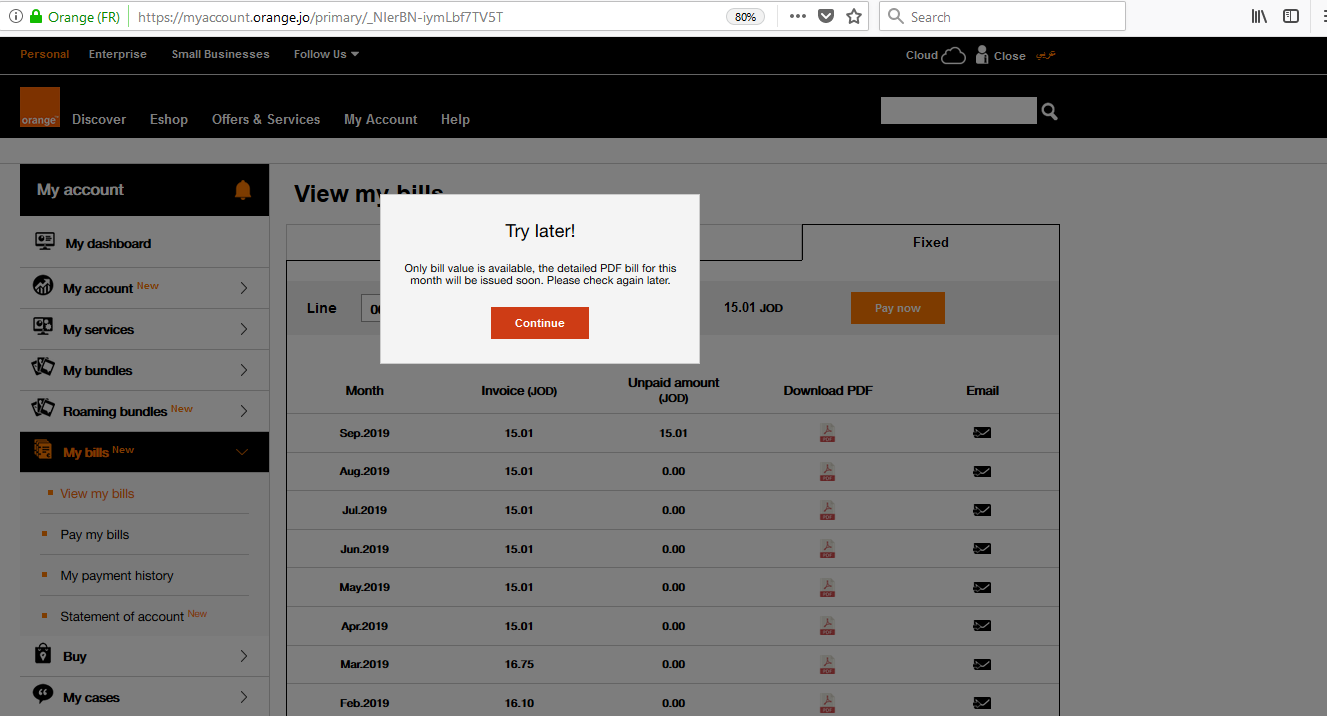Go to the Small Businesses section
This screenshot has height=716, width=1327.
click(x=221, y=54)
